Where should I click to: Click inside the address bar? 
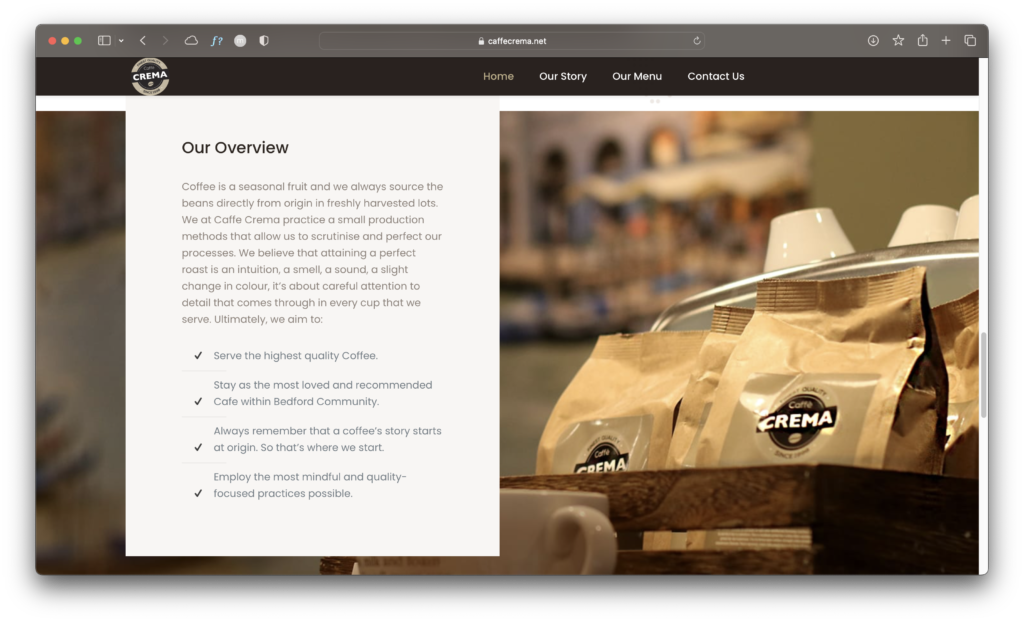512,40
